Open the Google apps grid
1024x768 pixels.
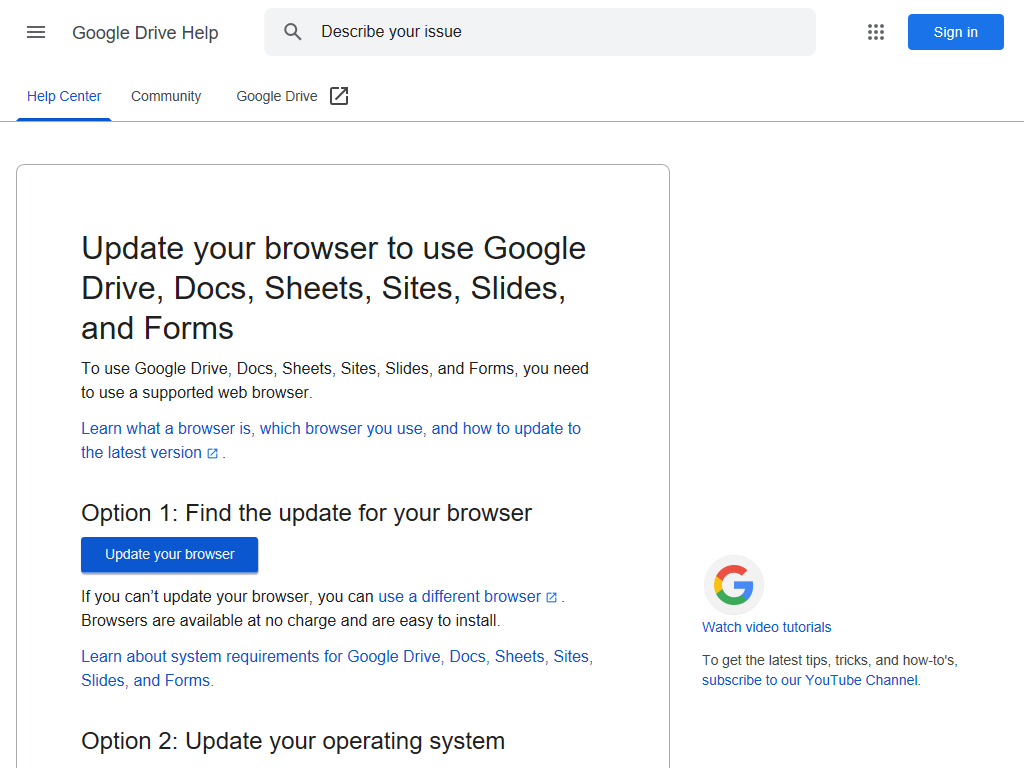pyautogui.click(x=876, y=32)
